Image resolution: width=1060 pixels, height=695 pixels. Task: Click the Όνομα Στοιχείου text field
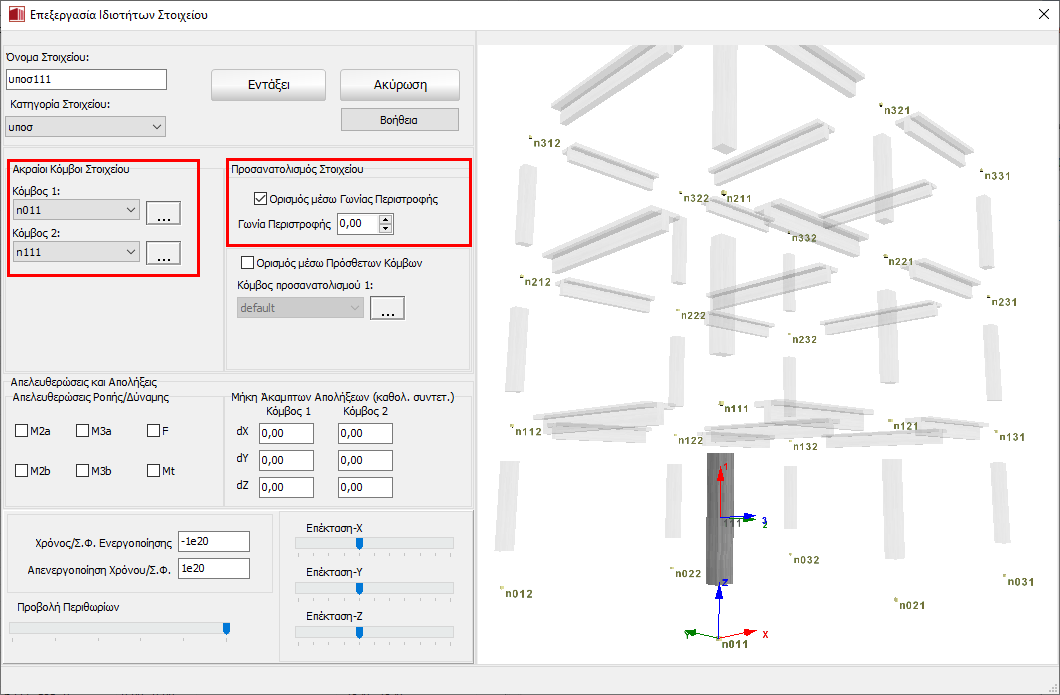click(85, 80)
